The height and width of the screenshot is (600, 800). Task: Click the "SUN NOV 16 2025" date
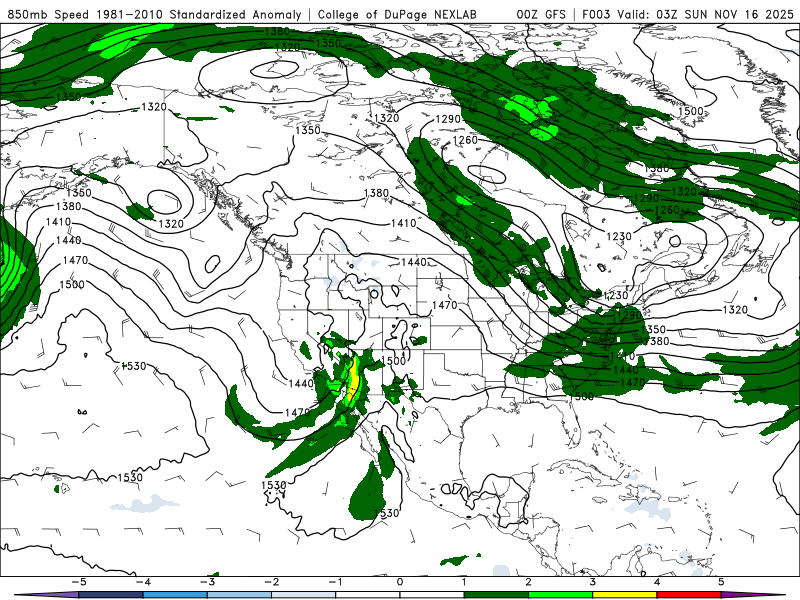click(x=739, y=14)
